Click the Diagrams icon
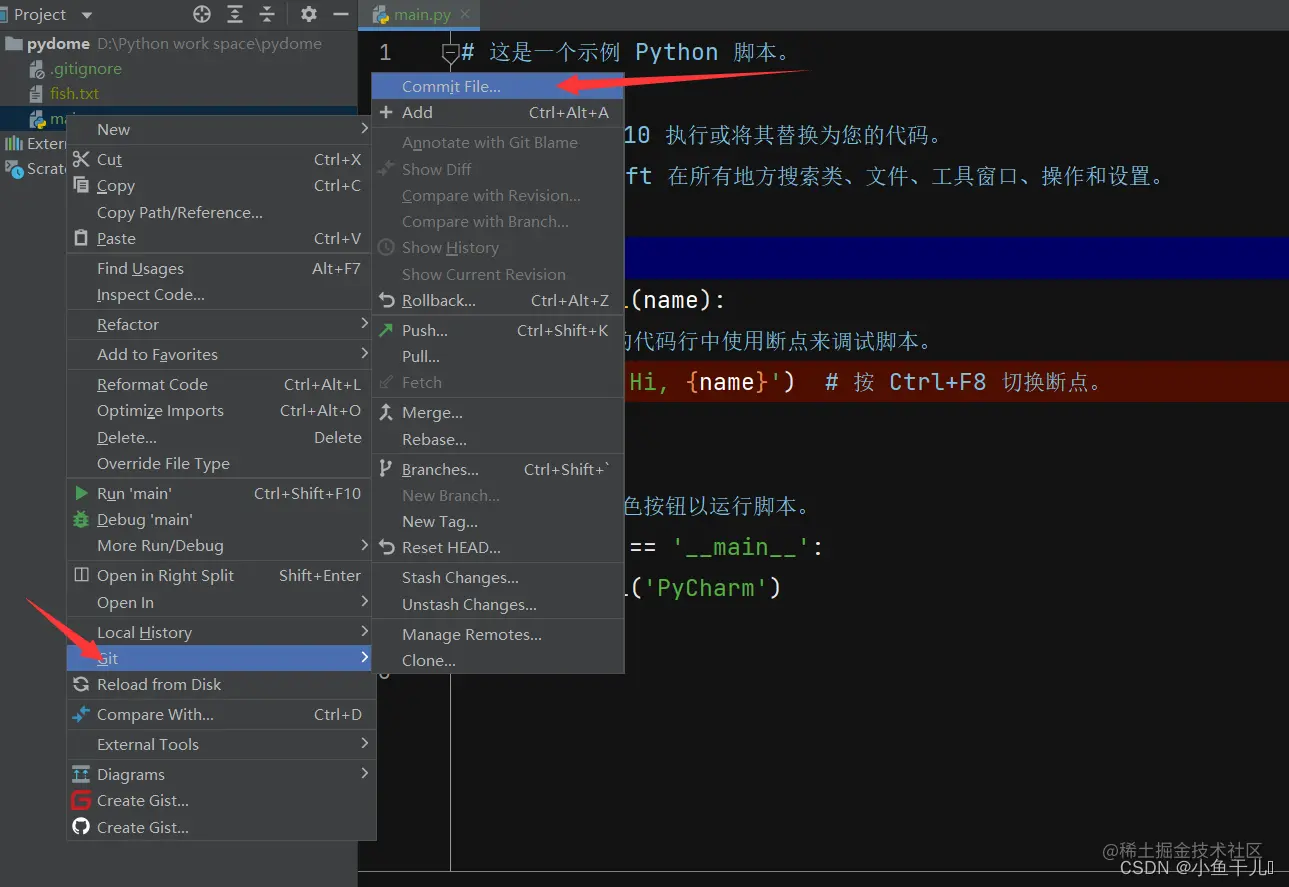The width and height of the screenshot is (1289, 887). [x=81, y=774]
